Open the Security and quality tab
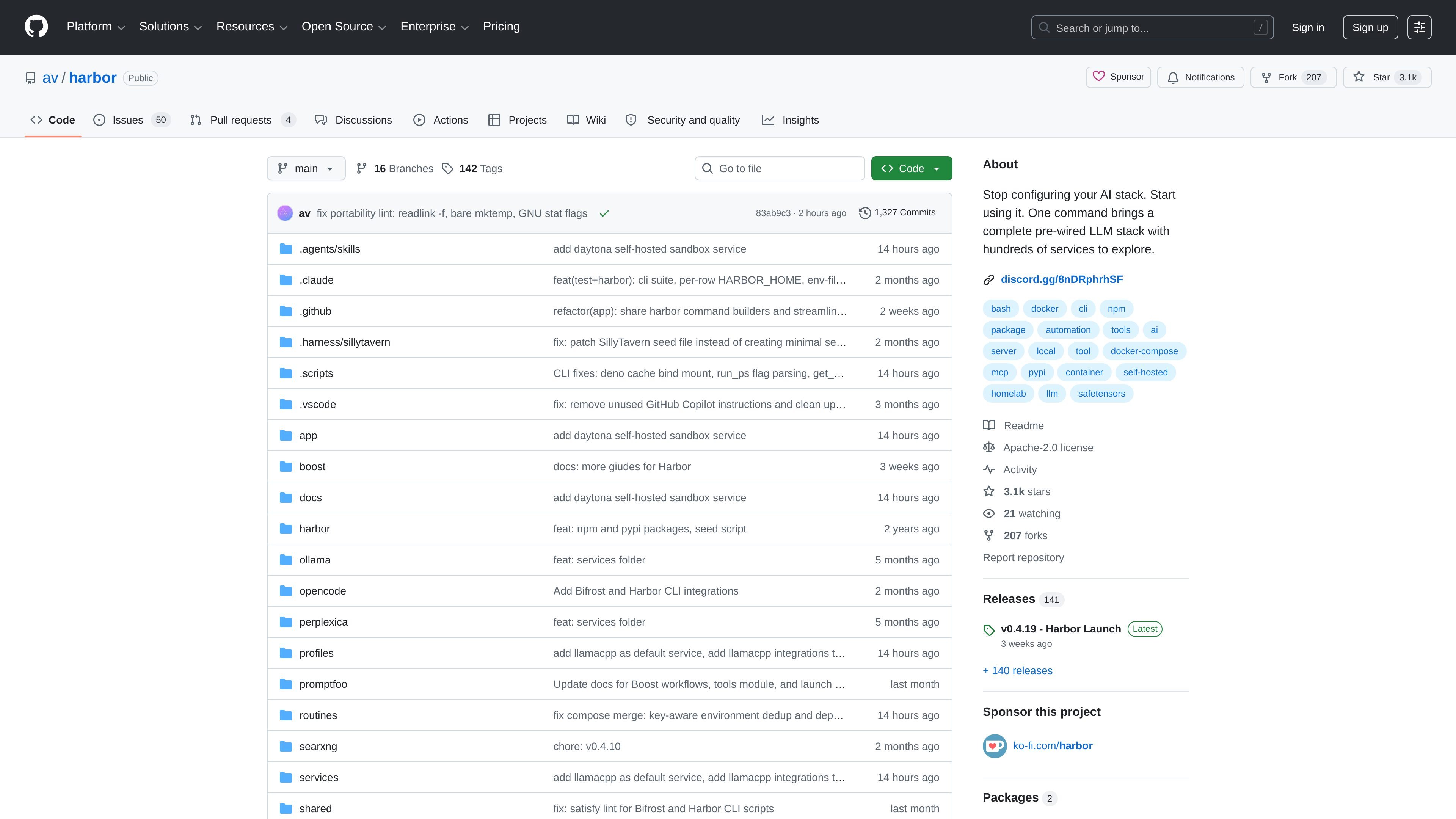Viewport: 1456px width, 819px height. point(683,120)
